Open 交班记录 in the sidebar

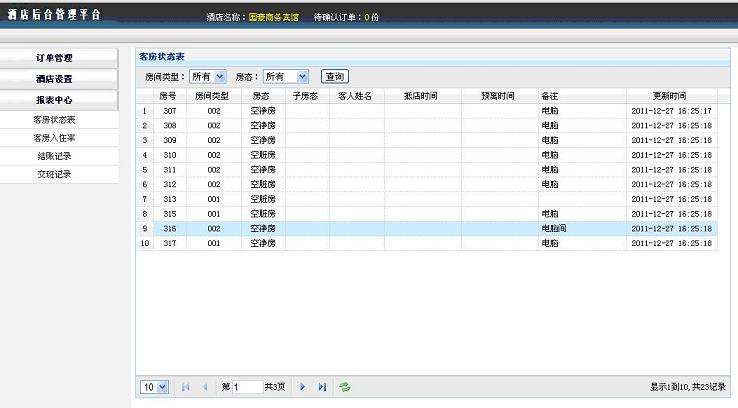click(x=54, y=175)
